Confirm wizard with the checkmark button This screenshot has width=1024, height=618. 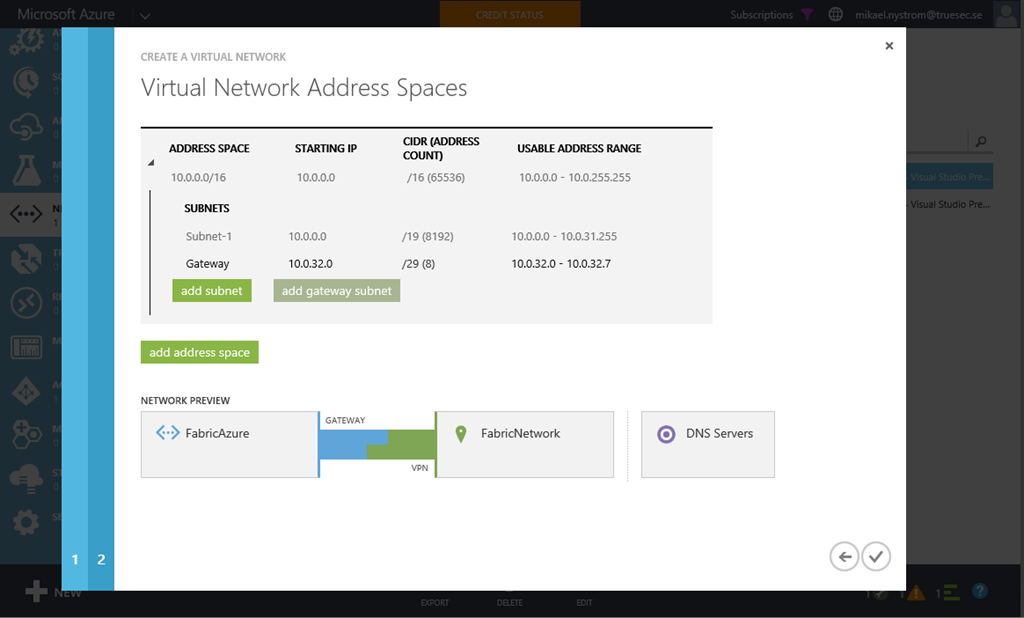point(876,556)
